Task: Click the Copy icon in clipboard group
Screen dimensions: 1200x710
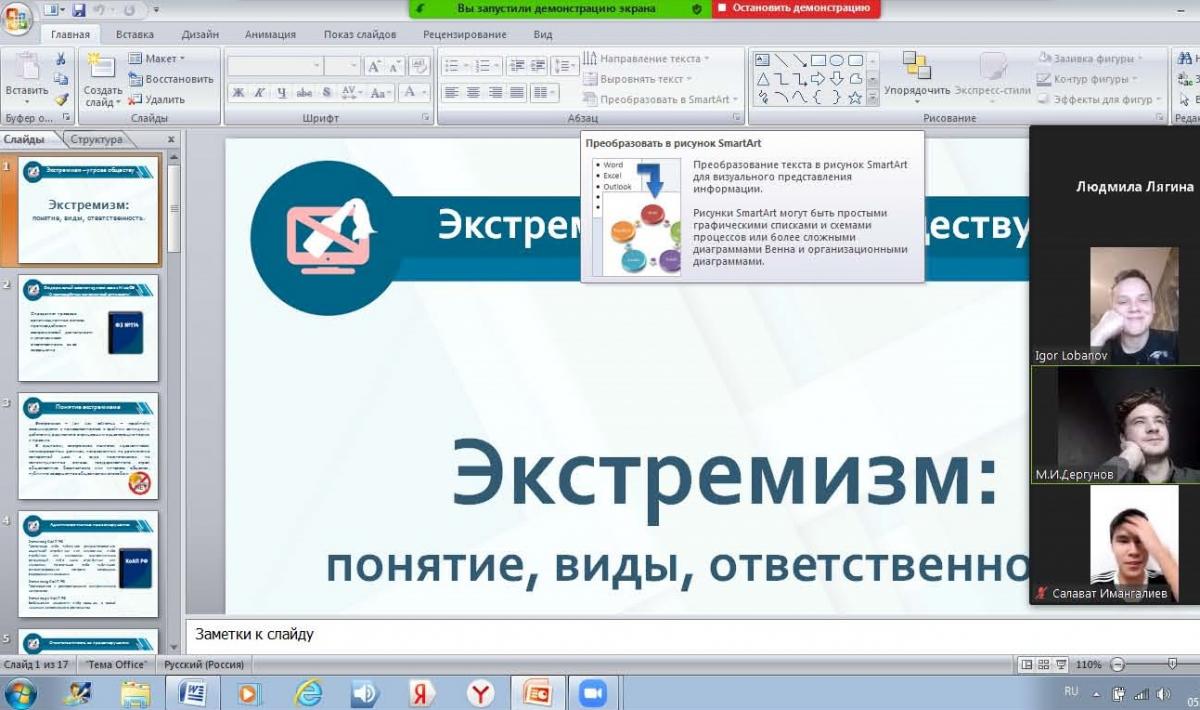Action: [61, 79]
